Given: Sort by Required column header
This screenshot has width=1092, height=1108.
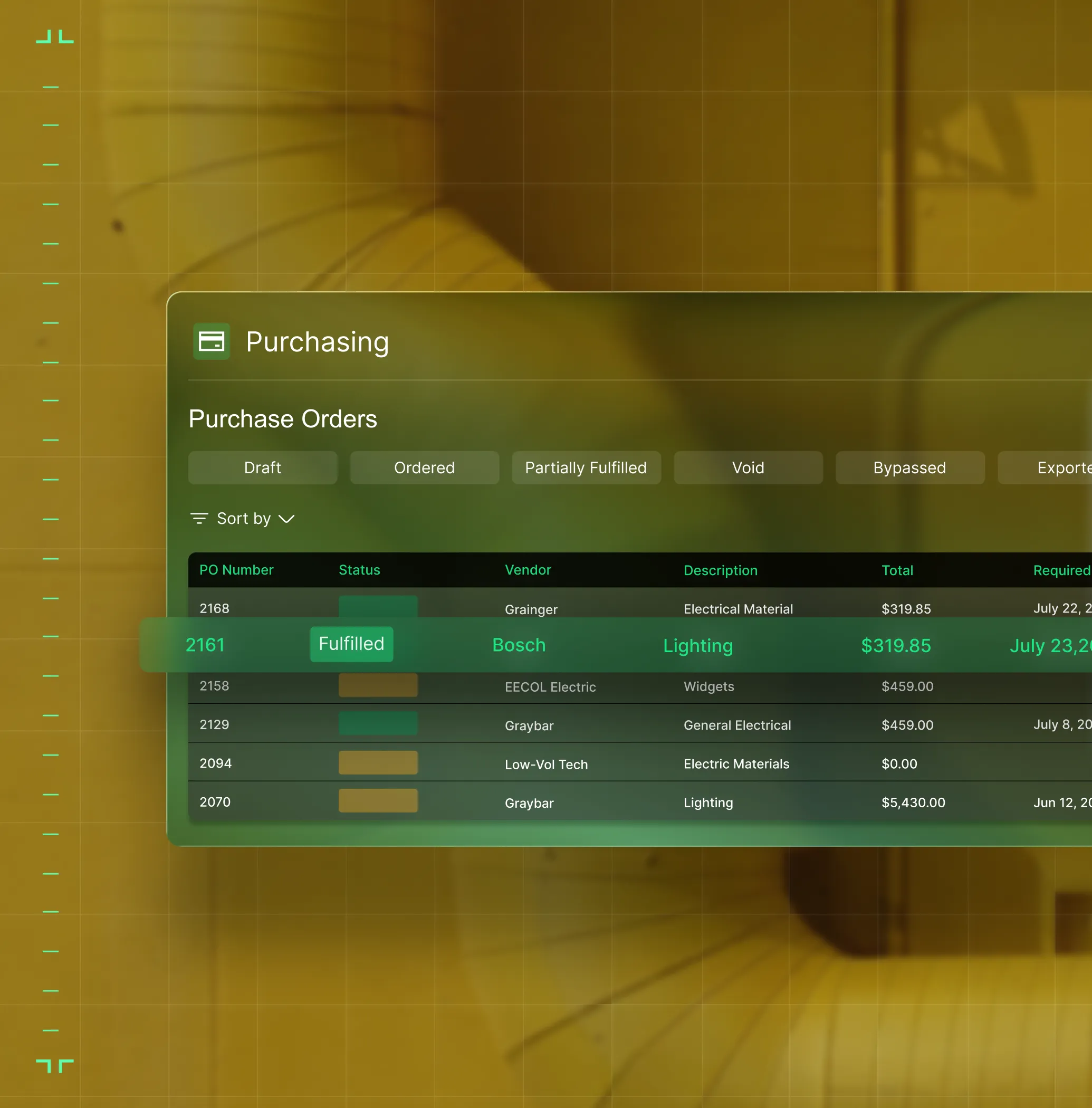Looking at the screenshot, I should [1061, 570].
